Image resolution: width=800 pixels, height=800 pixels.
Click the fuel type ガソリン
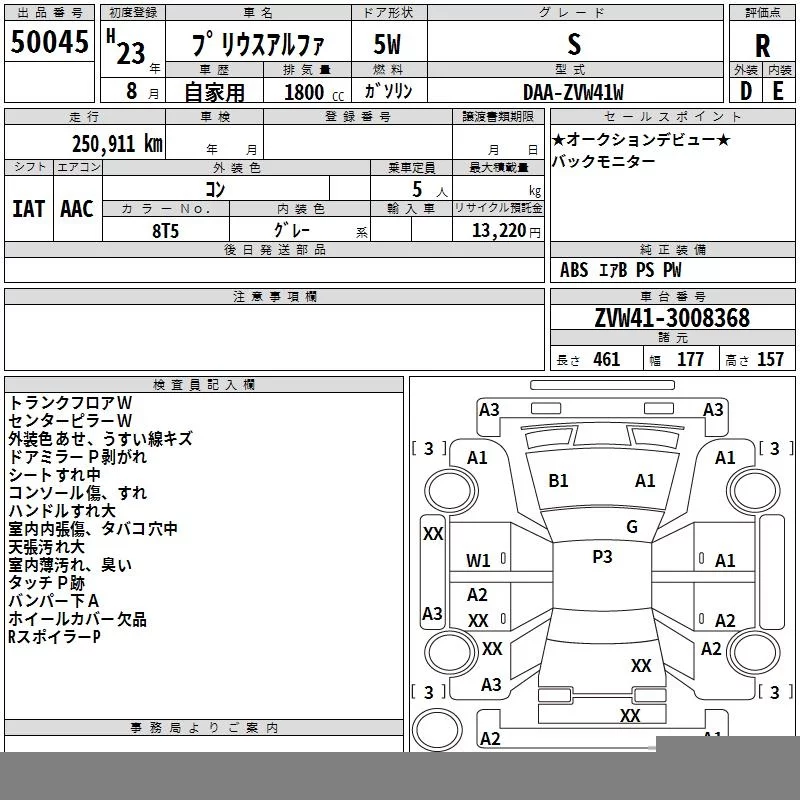click(x=388, y=91)
